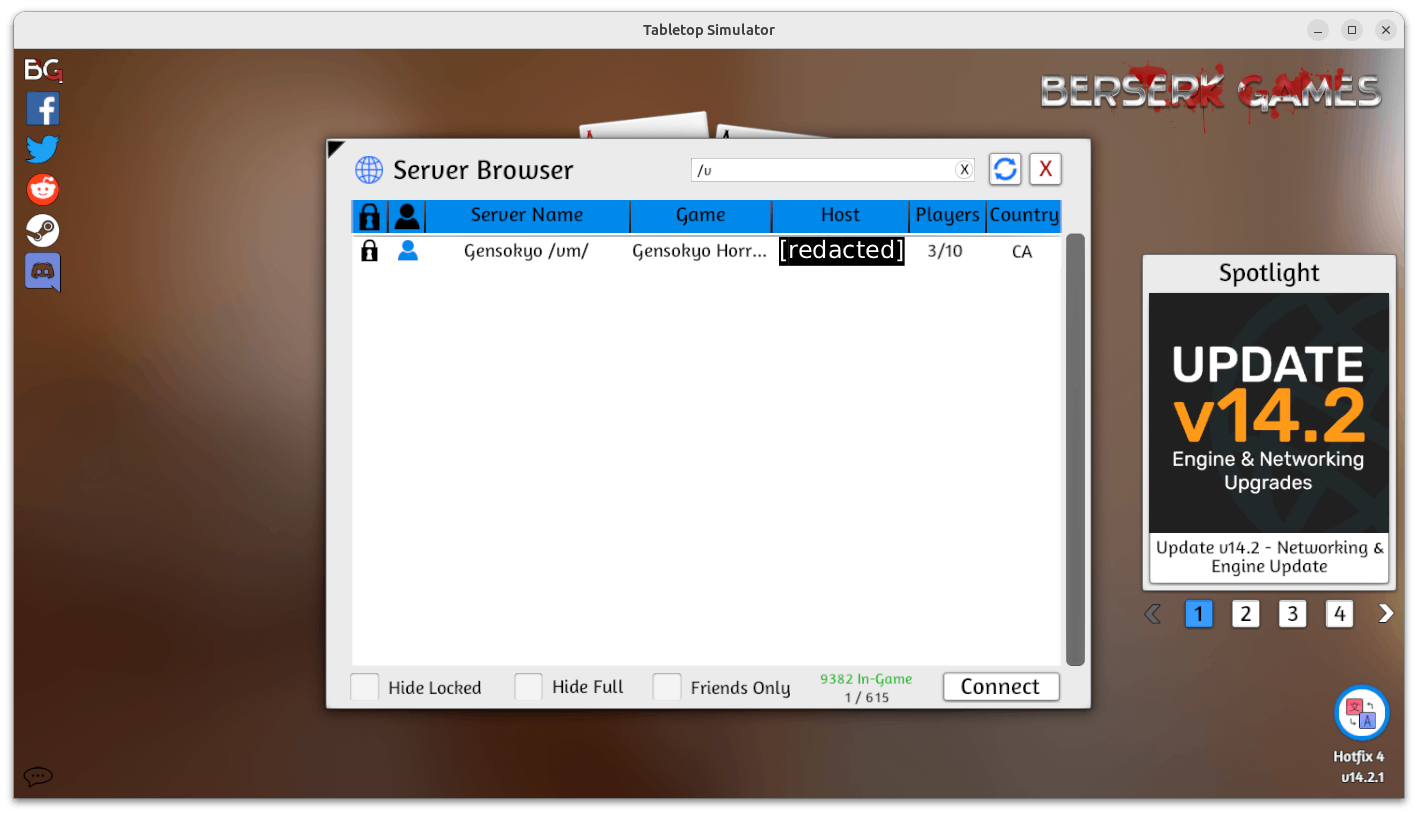Sort by the Players column header
1418x815 pixels.
[x=947, y=216]
